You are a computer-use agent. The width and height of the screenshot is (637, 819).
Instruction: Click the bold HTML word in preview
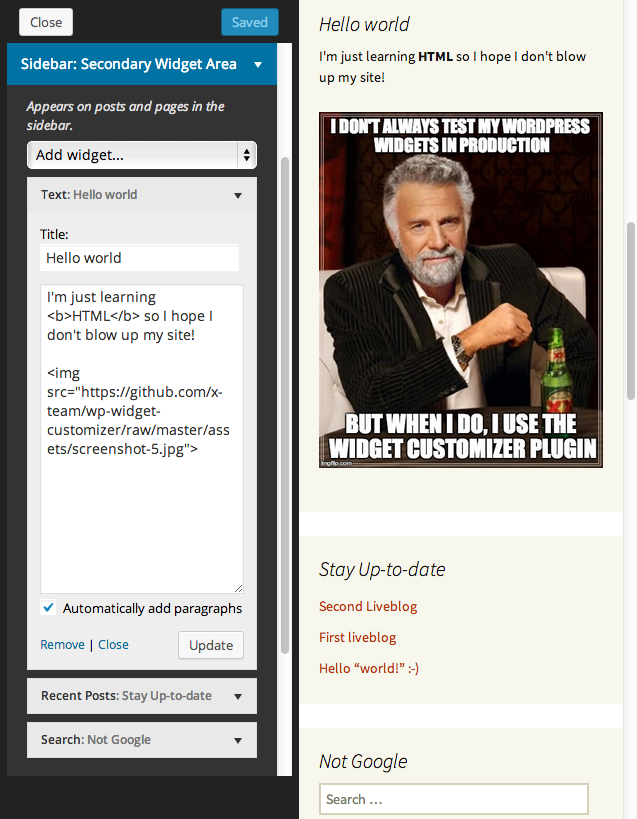[435, 56]
